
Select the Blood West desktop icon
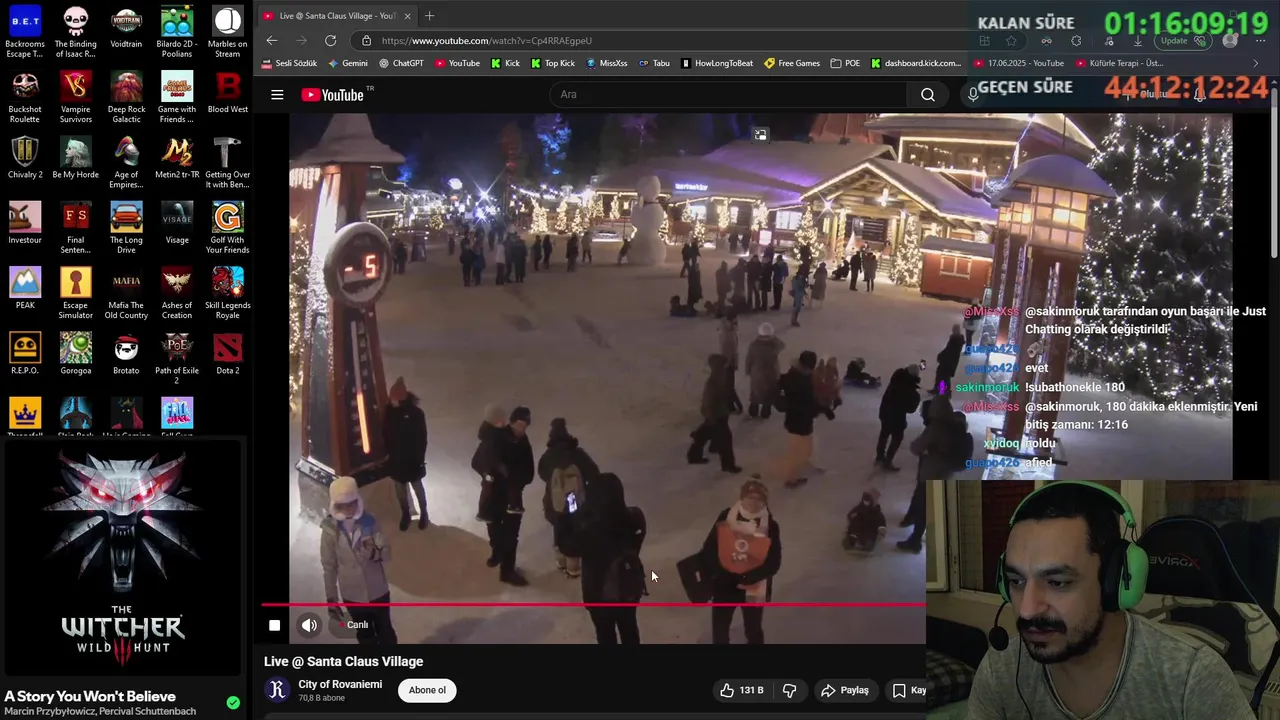[x=227, y=93]
